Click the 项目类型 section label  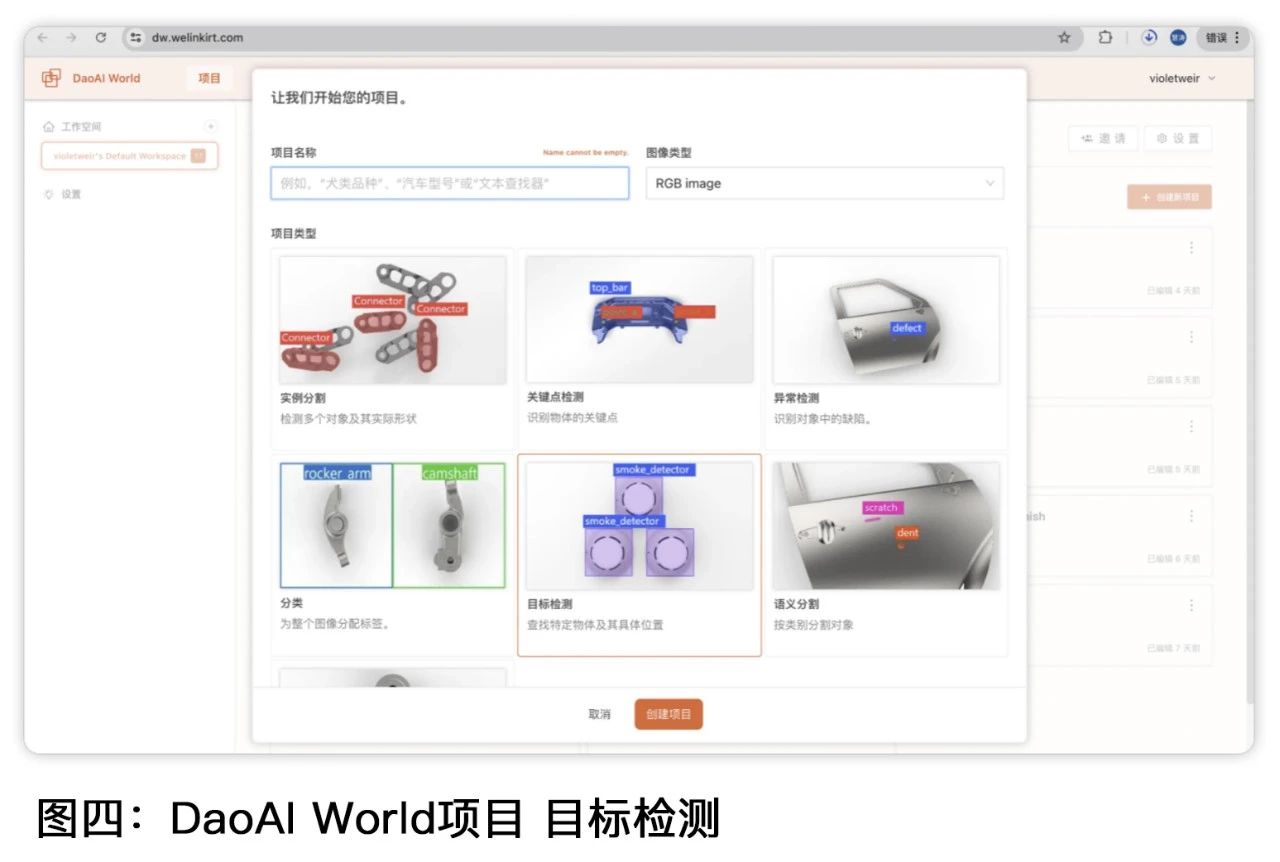293,233
